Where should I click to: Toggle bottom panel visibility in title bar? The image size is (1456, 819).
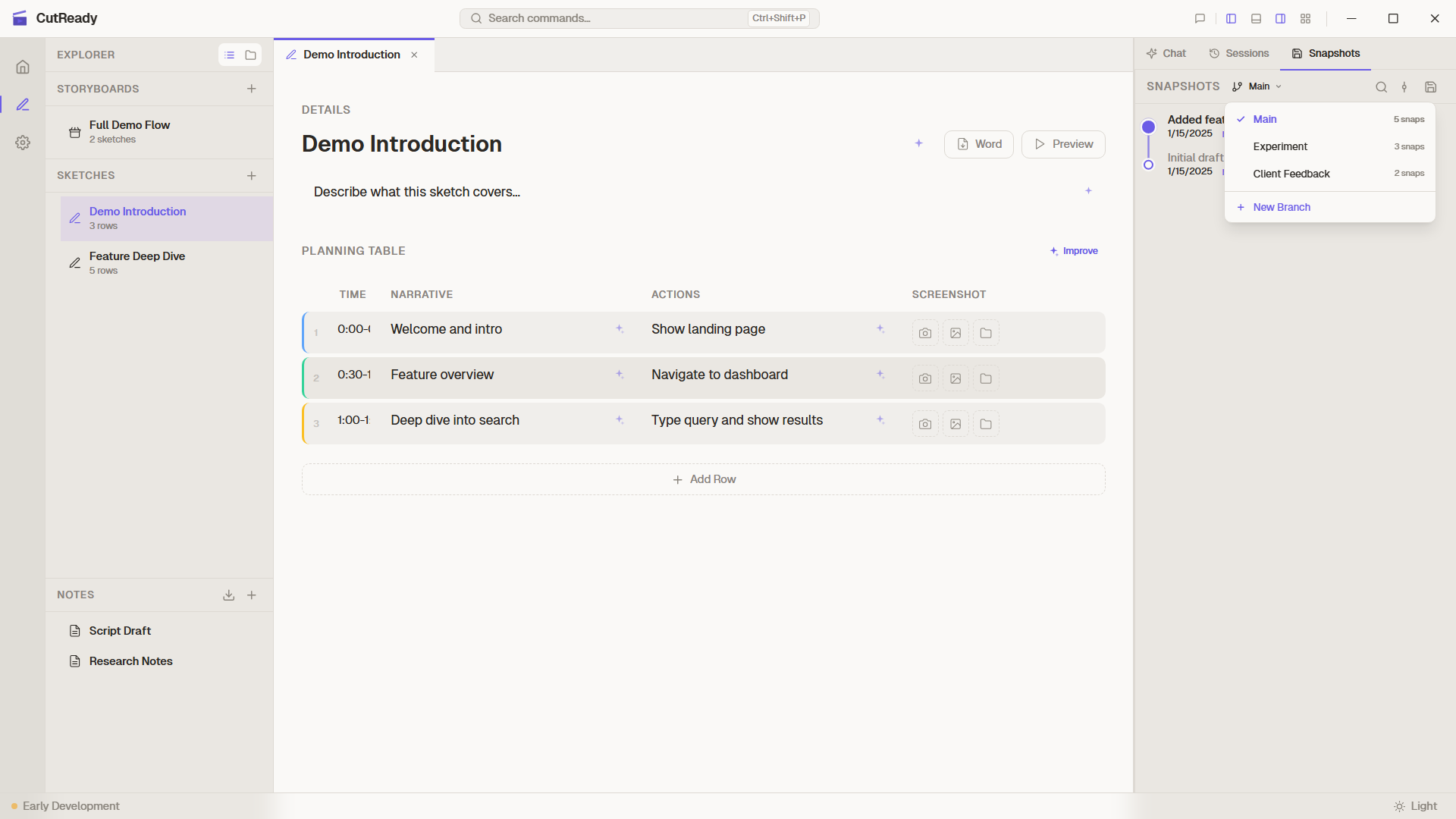tap(1256, 19)
